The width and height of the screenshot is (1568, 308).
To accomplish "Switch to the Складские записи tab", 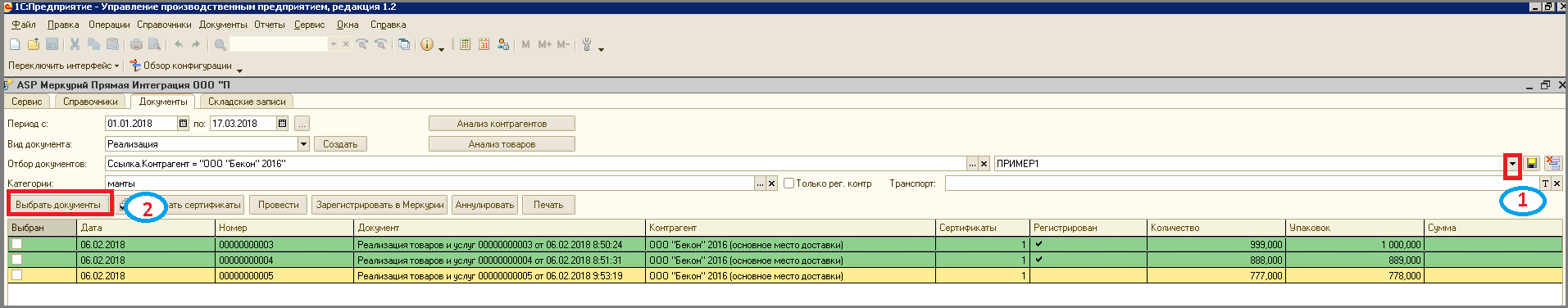I will (x=247, y=102).
